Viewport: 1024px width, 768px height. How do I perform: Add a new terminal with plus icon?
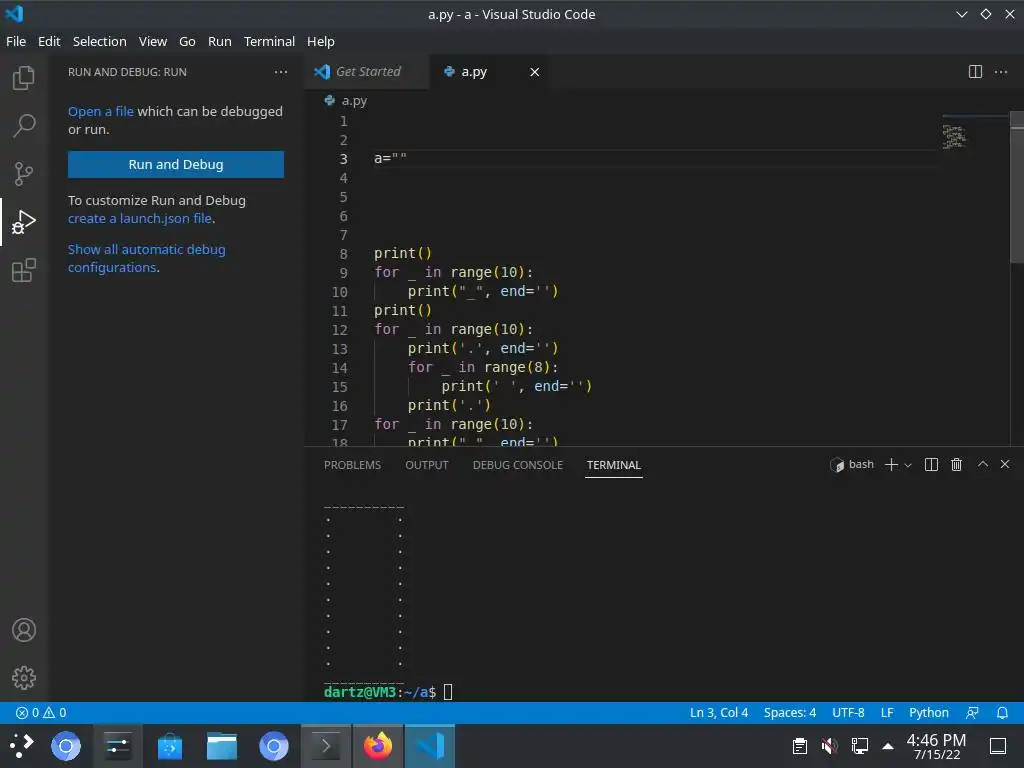(891, 464)
